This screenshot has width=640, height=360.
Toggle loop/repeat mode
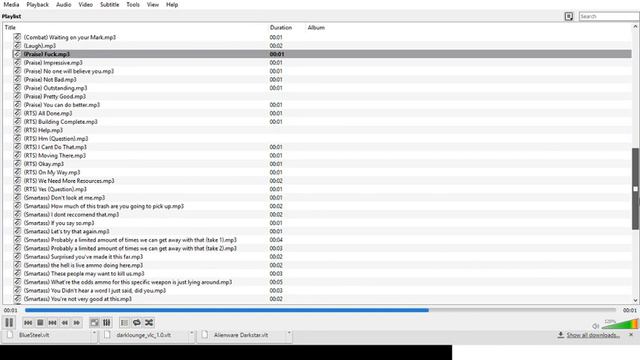(137, 323)
